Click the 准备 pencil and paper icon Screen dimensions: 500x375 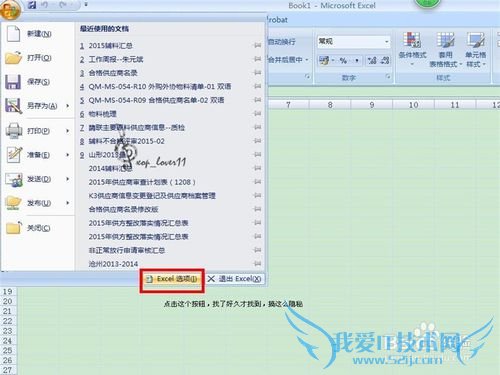14,155
